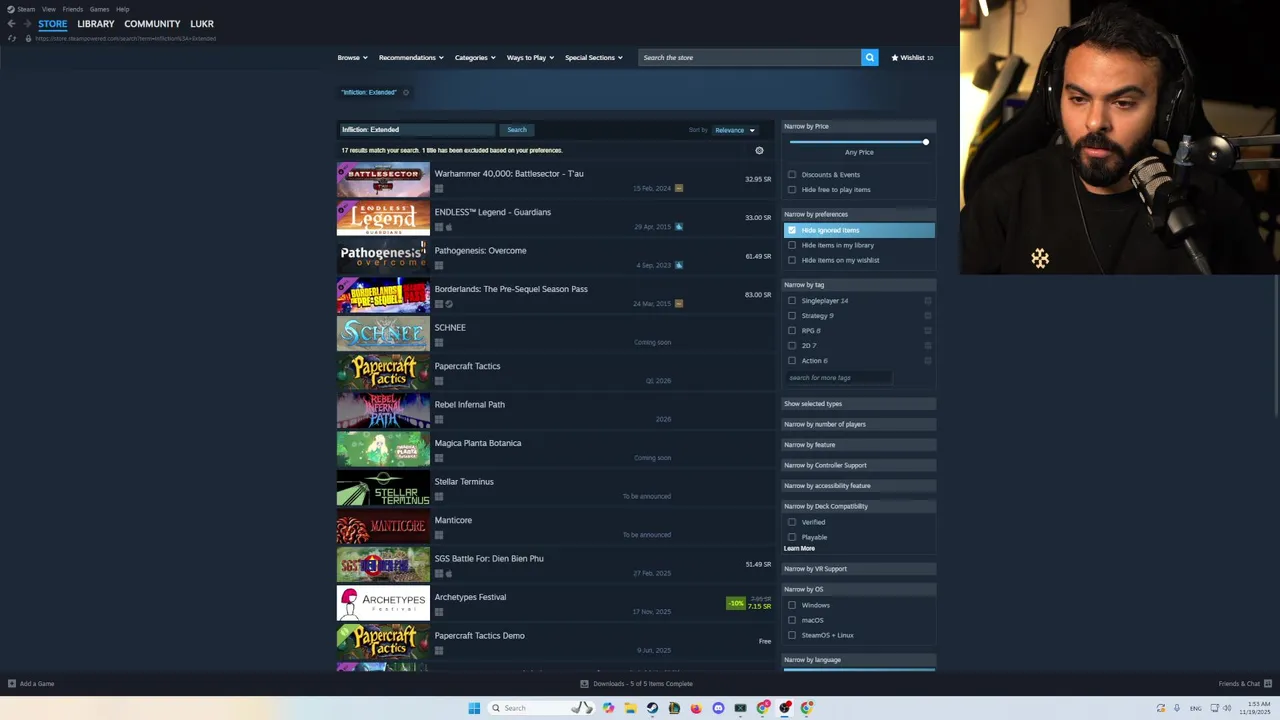Enable Discounts & Events checkbox
Screen dimensions: 1280x720
792,175
